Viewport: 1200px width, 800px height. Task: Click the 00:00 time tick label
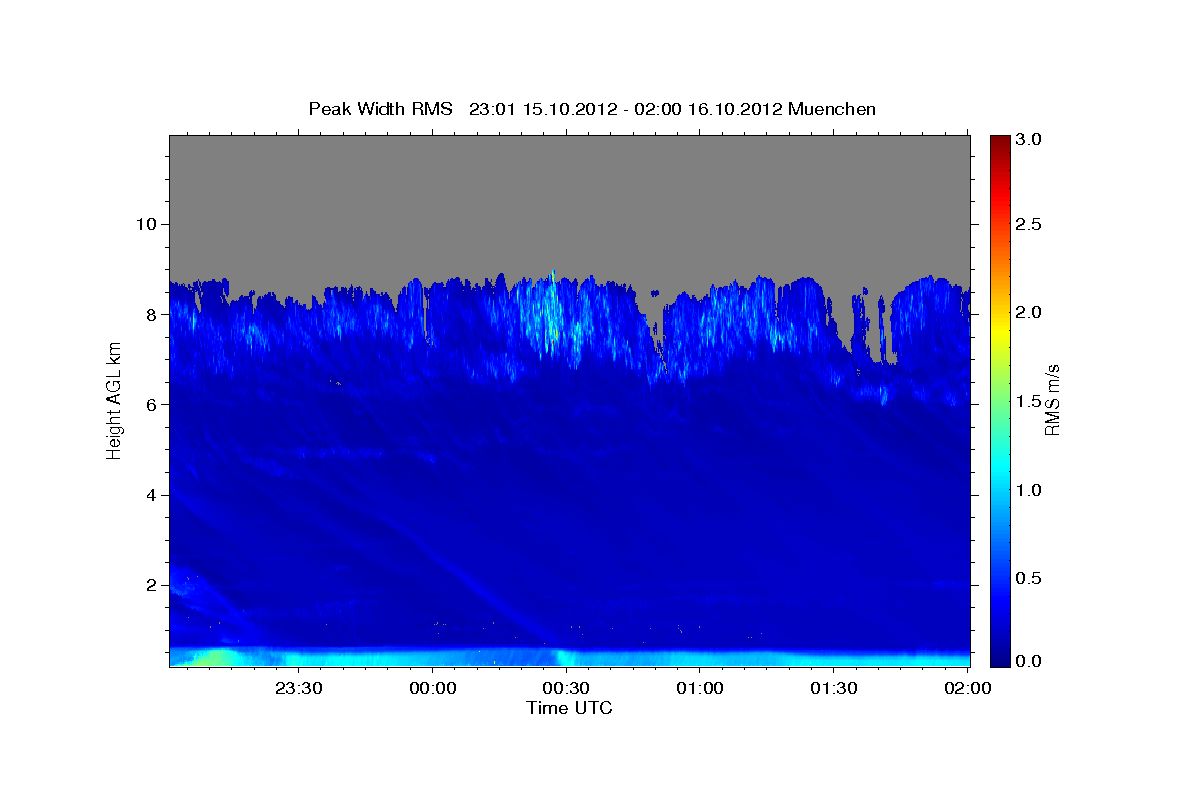(x=432, y=689)
